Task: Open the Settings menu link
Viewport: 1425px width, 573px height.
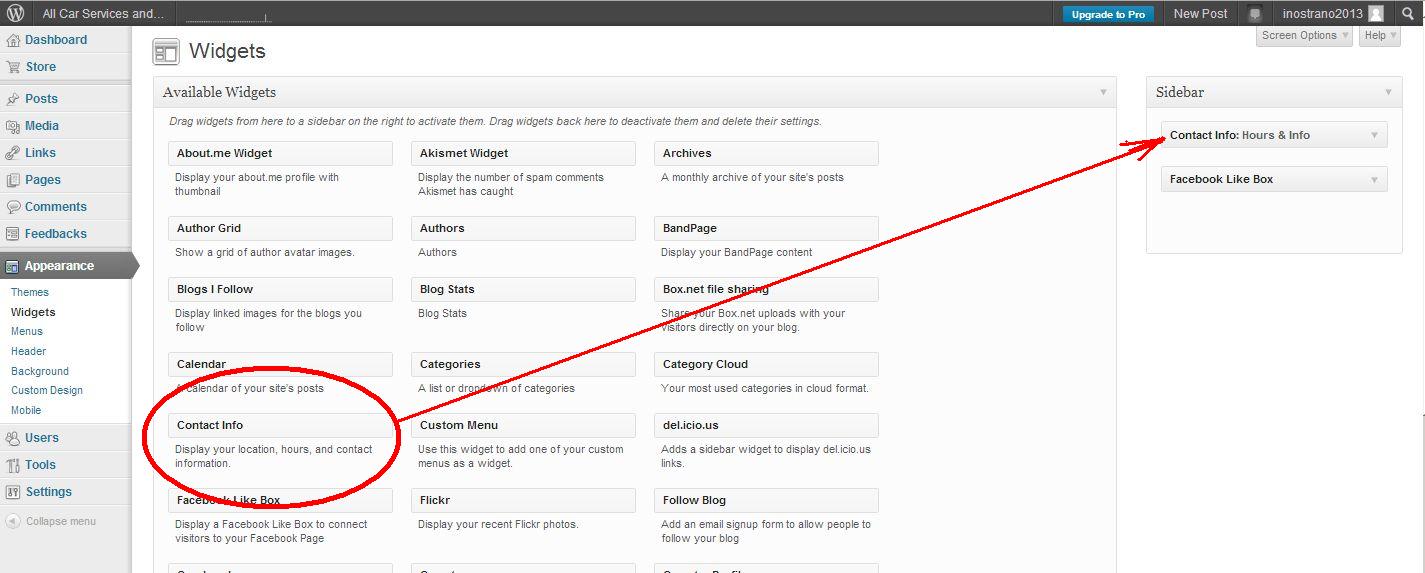Action: coord(49,492)
